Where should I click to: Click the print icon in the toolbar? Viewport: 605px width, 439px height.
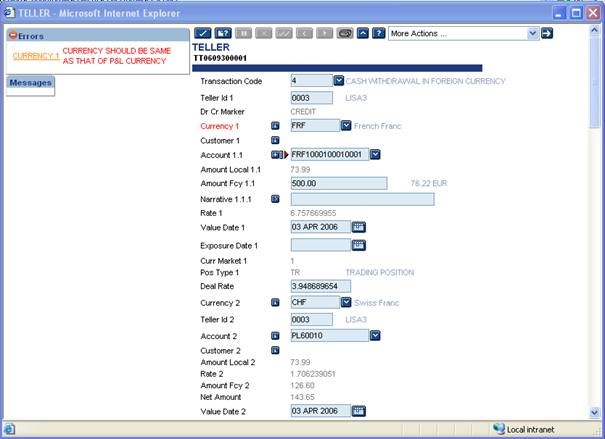pos(345,33)
